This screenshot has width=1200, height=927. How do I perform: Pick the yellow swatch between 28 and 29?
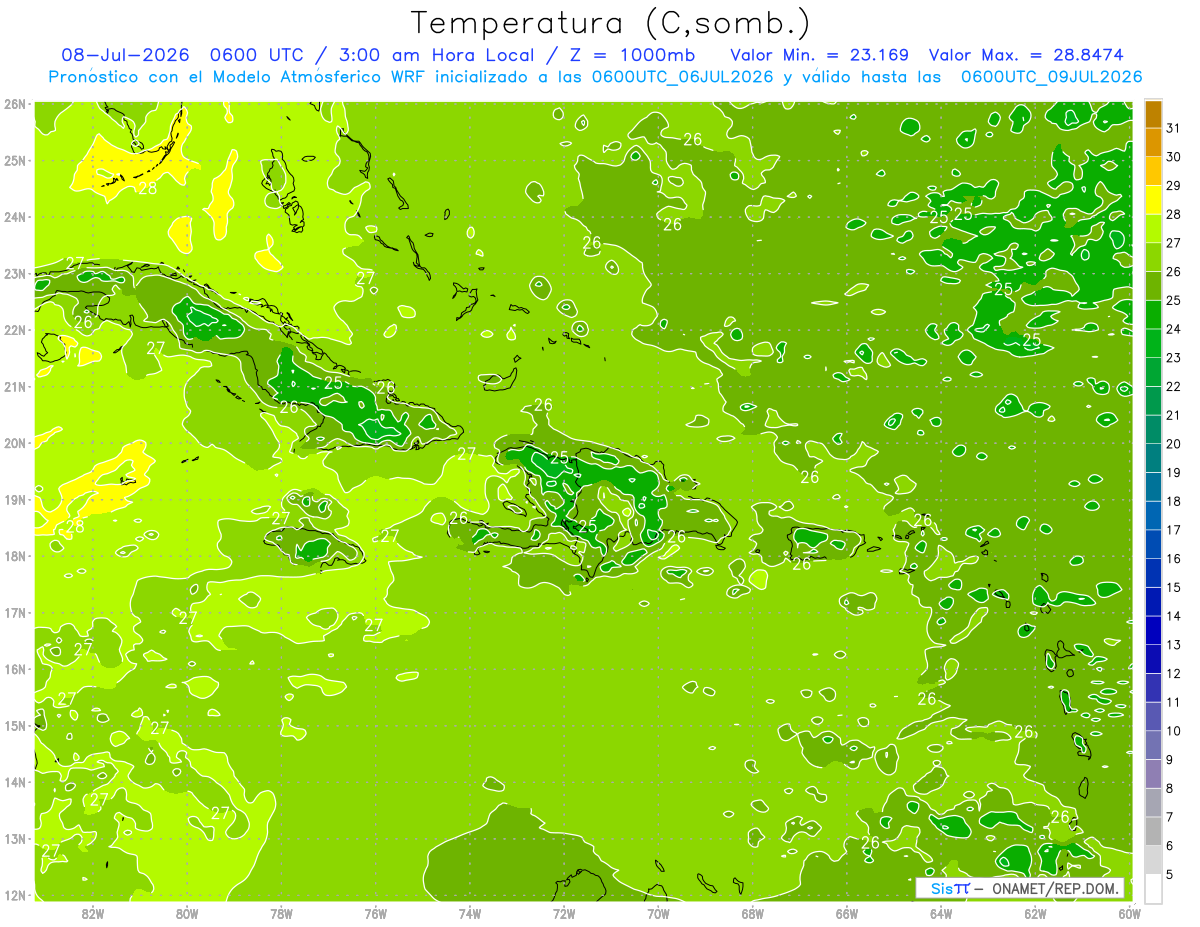pyautogui.click(x=1153, y=200)
